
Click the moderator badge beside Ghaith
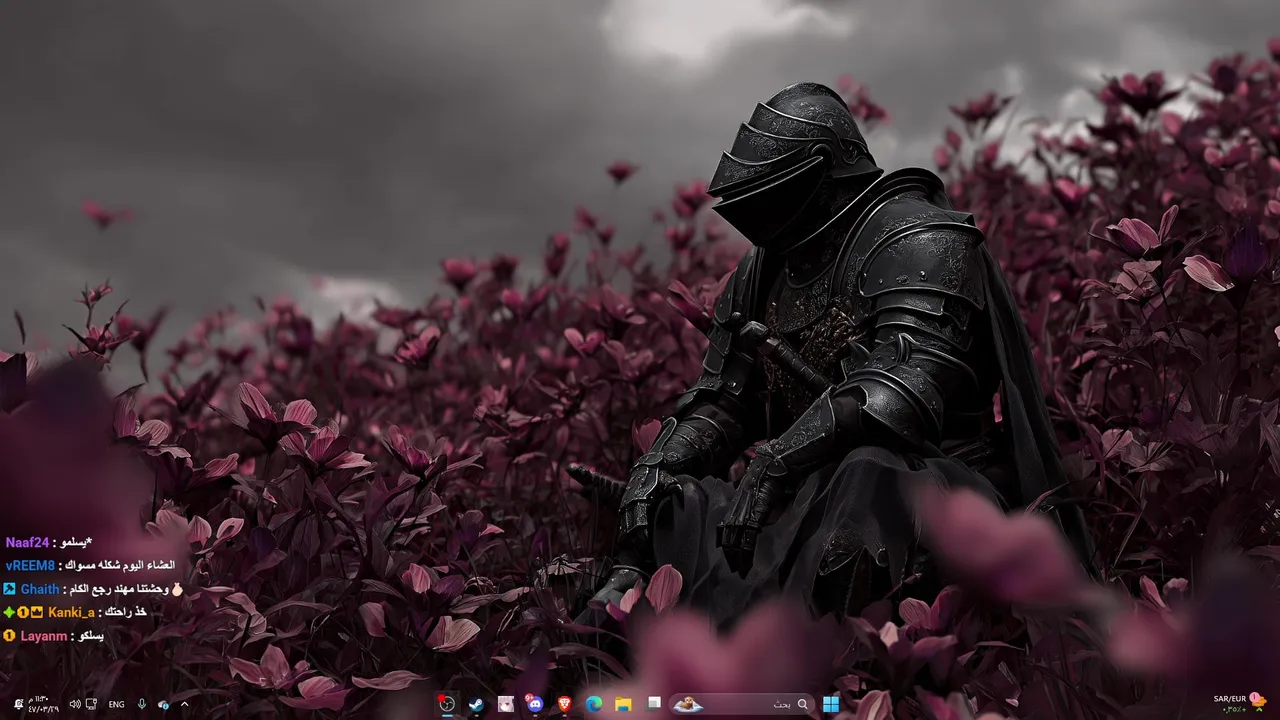10,589
